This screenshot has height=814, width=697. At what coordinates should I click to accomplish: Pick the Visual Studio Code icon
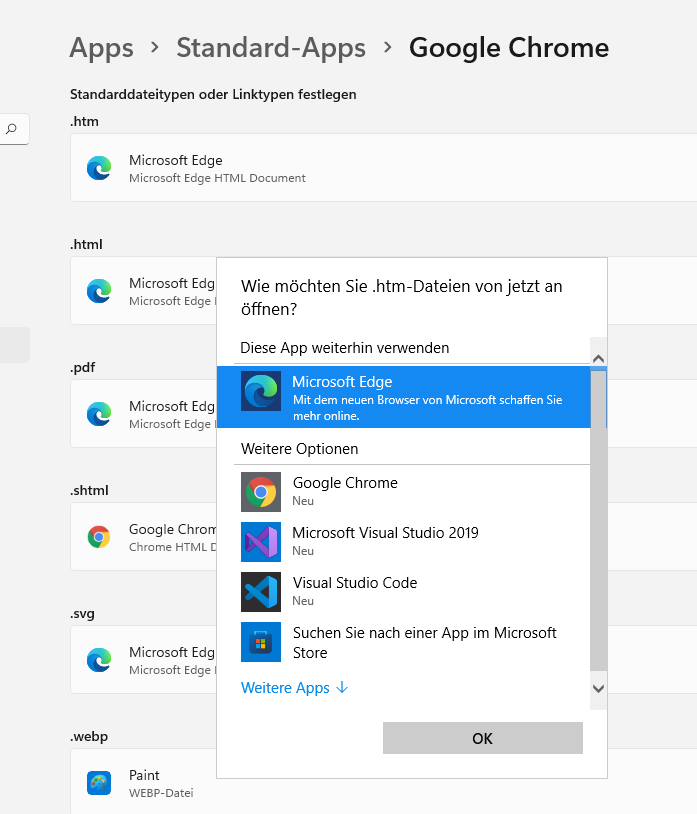pos(261,592)
